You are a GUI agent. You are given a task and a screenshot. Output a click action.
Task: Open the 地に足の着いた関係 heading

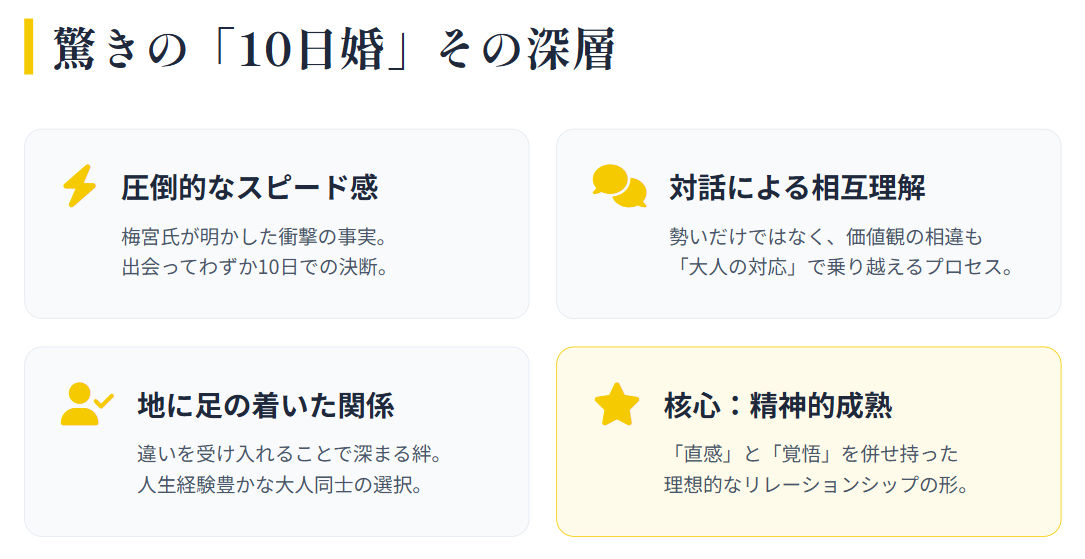265,405
